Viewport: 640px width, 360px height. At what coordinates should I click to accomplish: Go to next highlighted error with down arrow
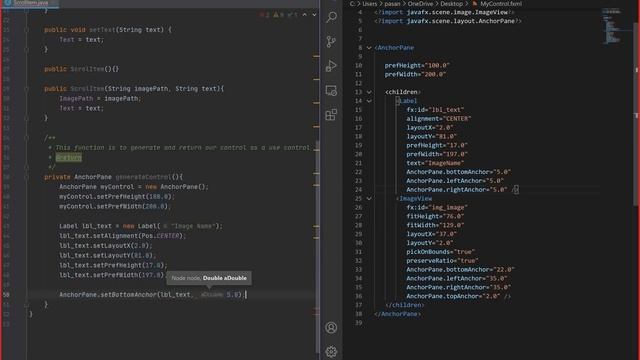(314, 15)
